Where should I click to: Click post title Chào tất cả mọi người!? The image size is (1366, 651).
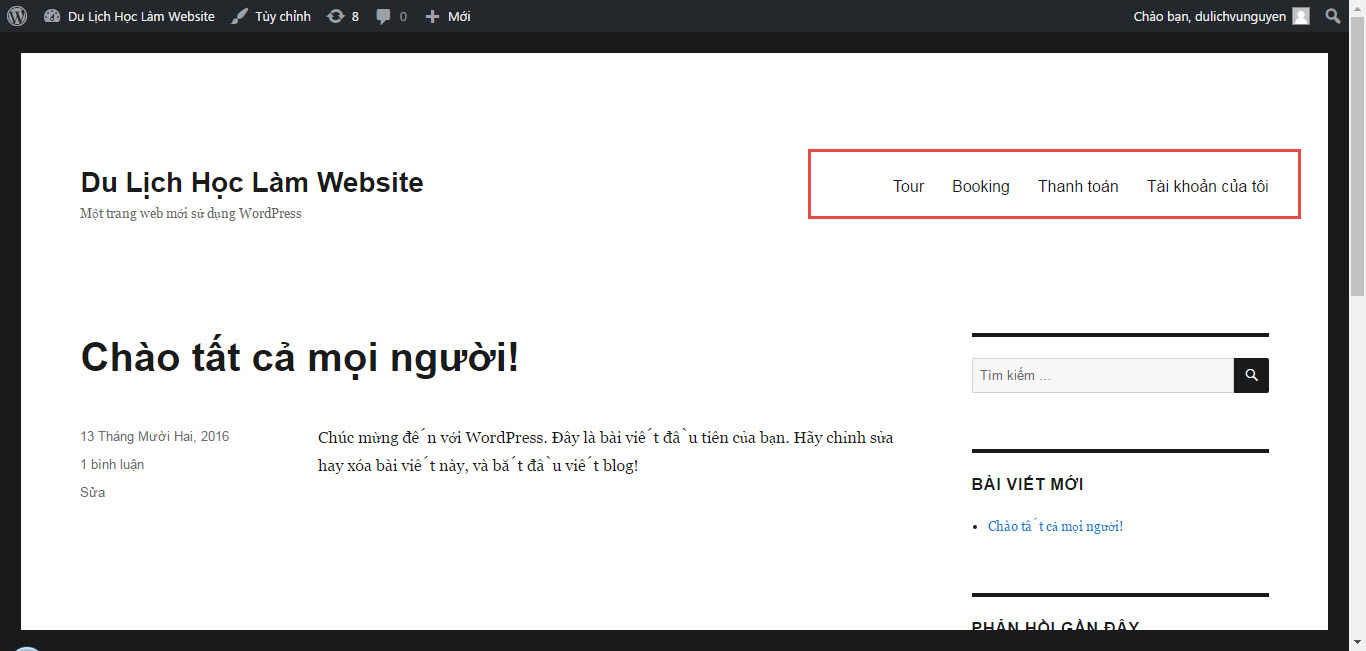300,357
